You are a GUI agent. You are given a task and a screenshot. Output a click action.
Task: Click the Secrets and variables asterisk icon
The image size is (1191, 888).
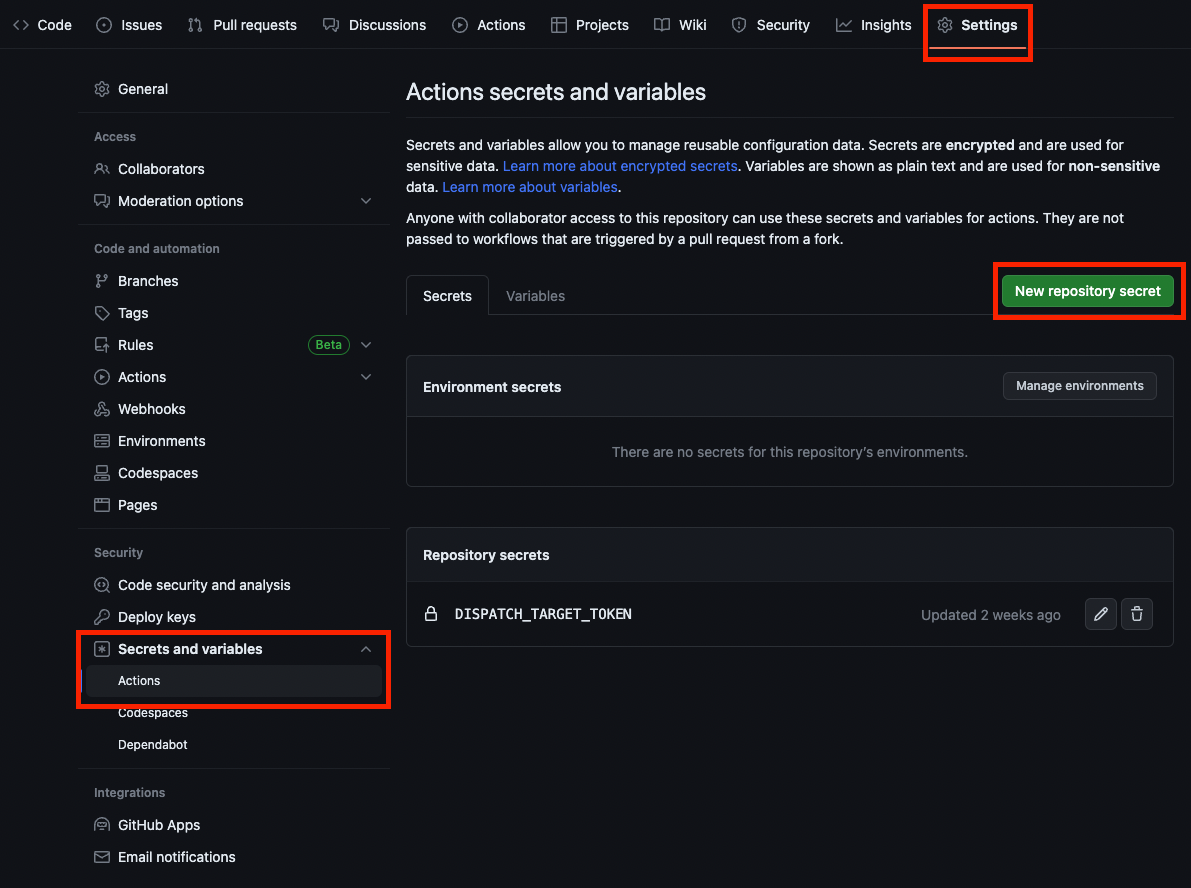[x=102, y=649]
